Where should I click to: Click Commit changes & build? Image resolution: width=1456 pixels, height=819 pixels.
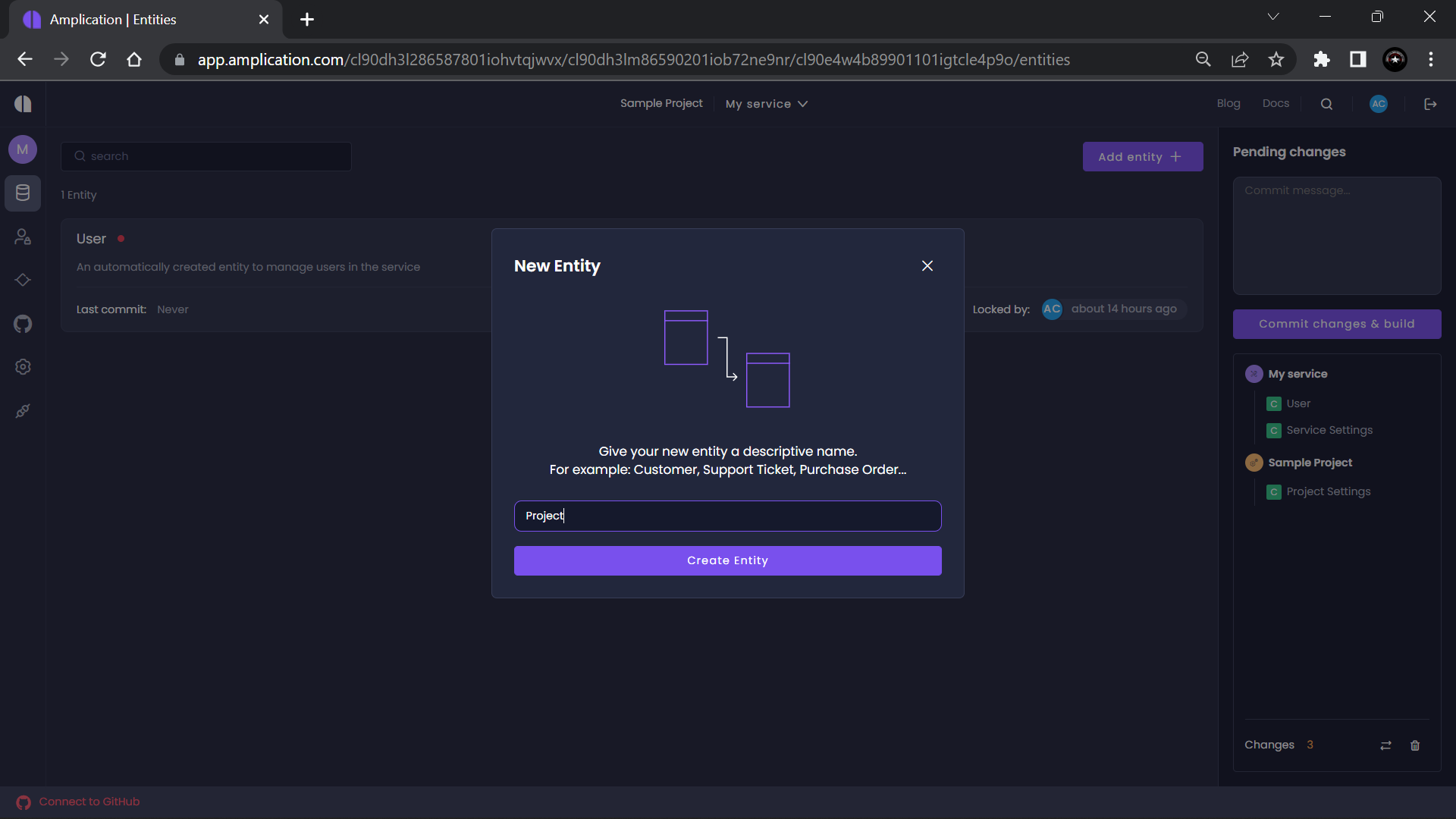1336,324
